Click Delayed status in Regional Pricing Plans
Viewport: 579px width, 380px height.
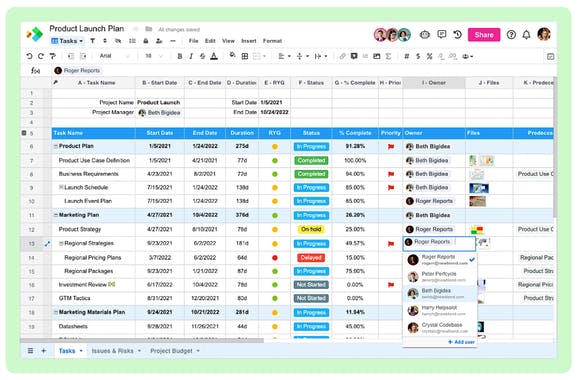(311, 258)
